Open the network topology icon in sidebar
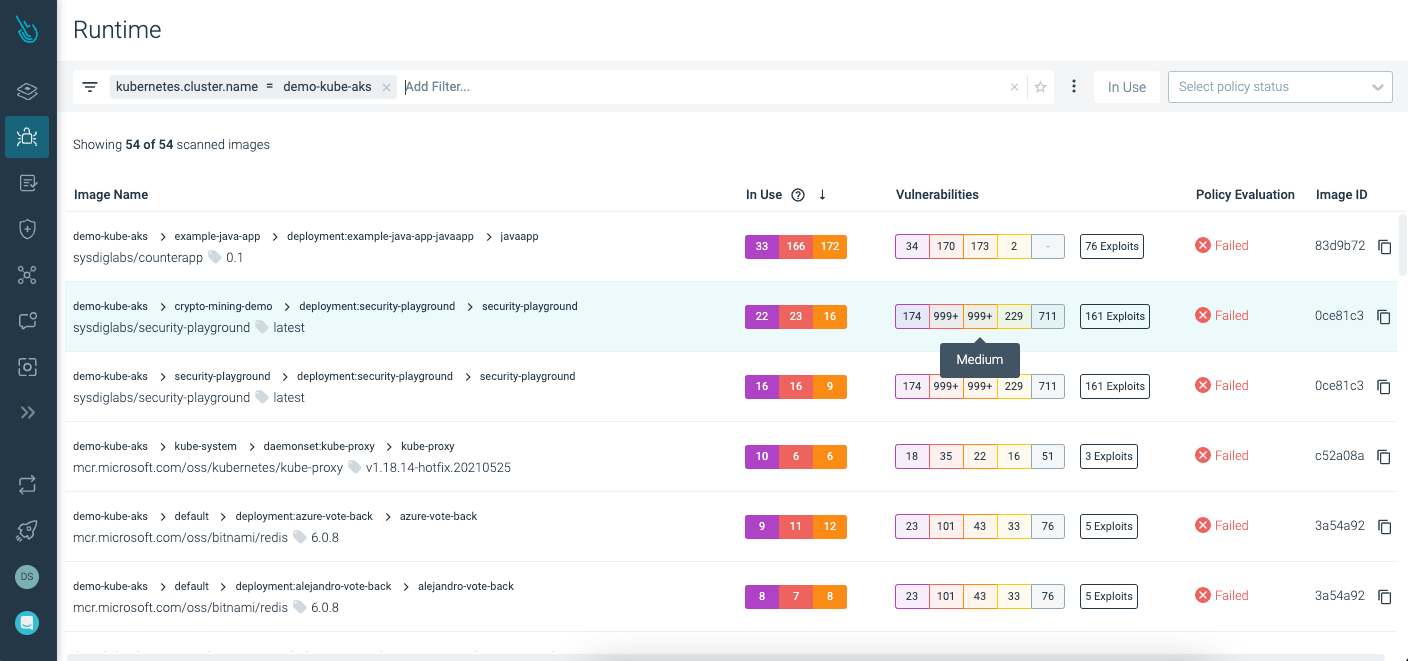 [26, 275]
